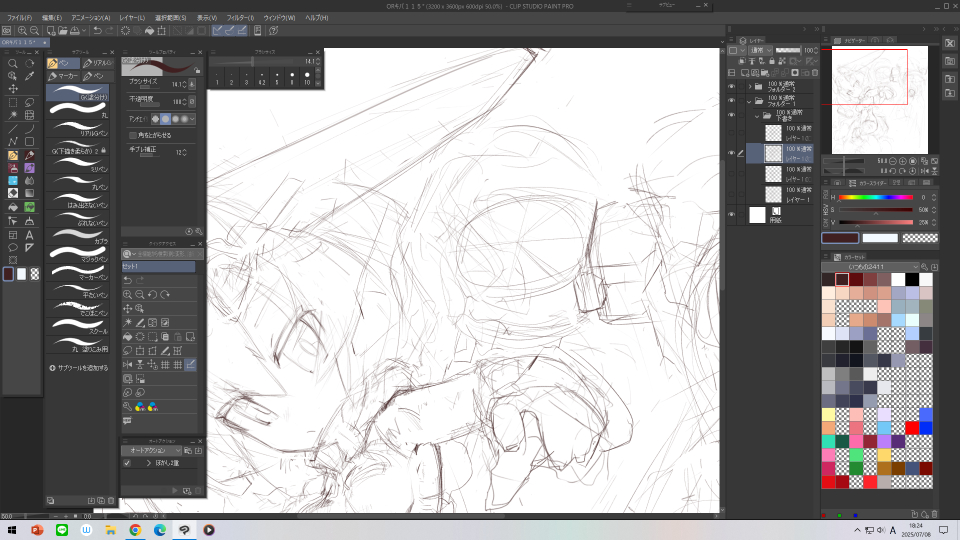Toggle the snap to ruler button in command bar
The width and height of the screenshot is (960, 540).
[217, 31]
